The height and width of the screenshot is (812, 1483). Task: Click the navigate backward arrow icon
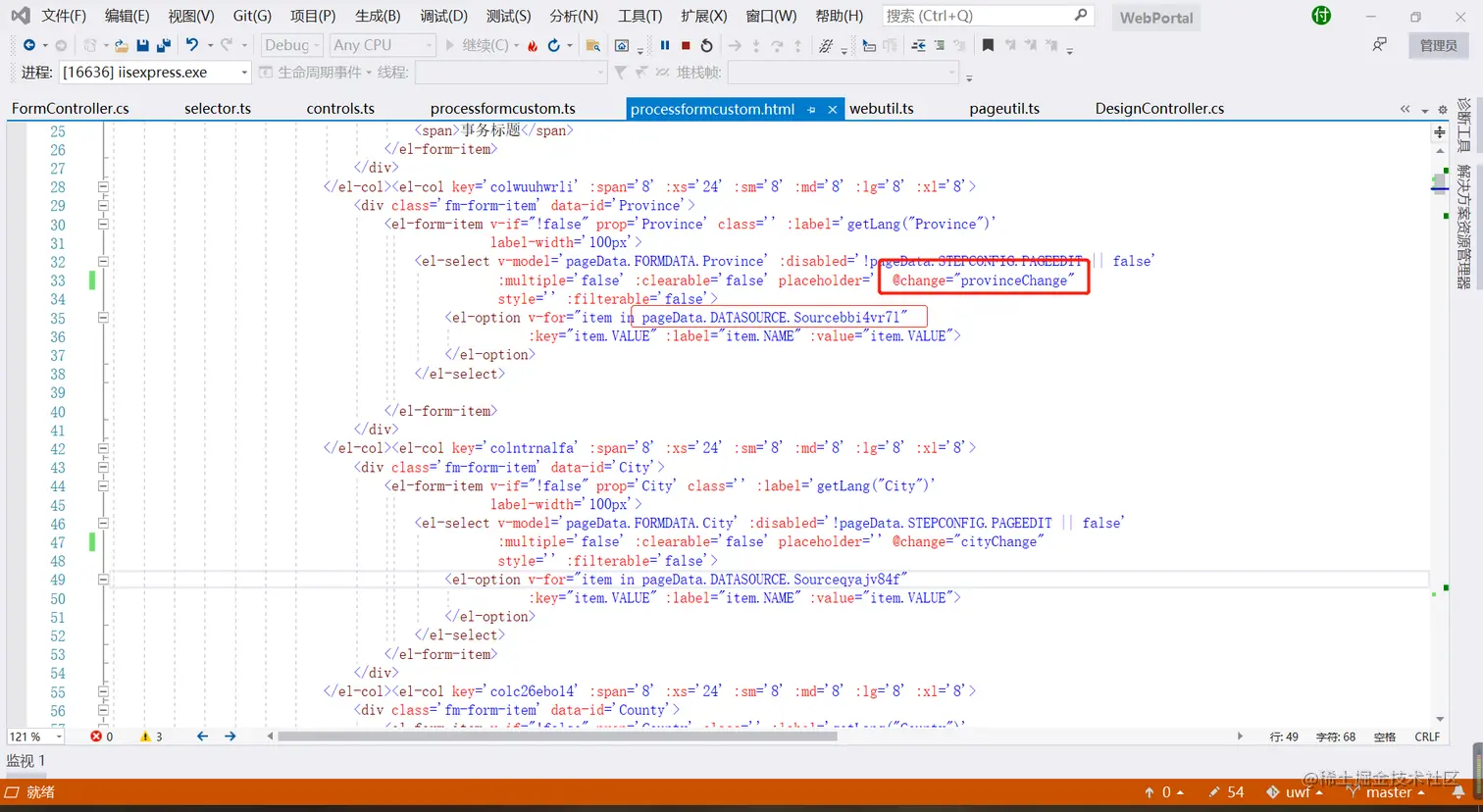pos(28,45)
